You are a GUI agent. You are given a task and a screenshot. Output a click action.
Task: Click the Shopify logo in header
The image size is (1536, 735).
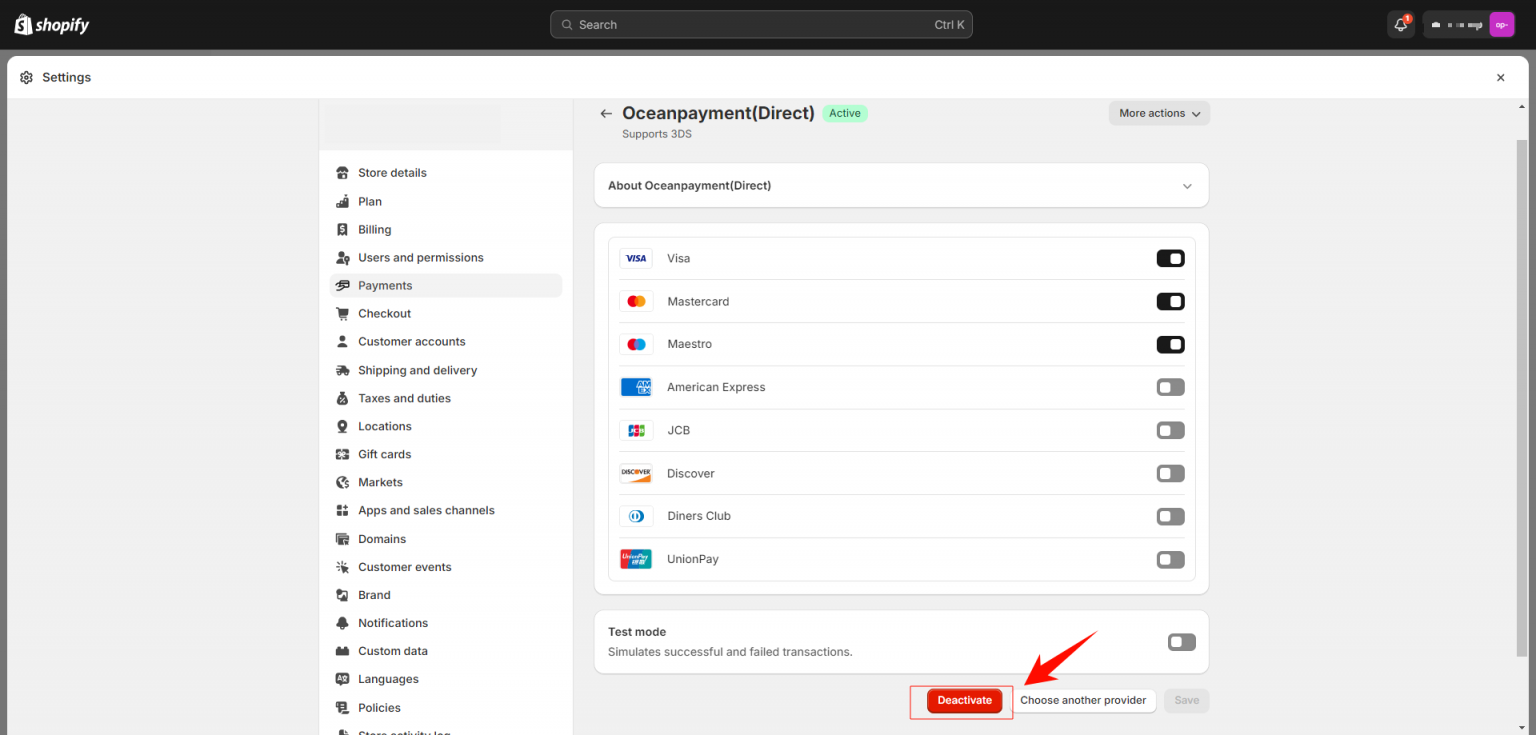52,25
